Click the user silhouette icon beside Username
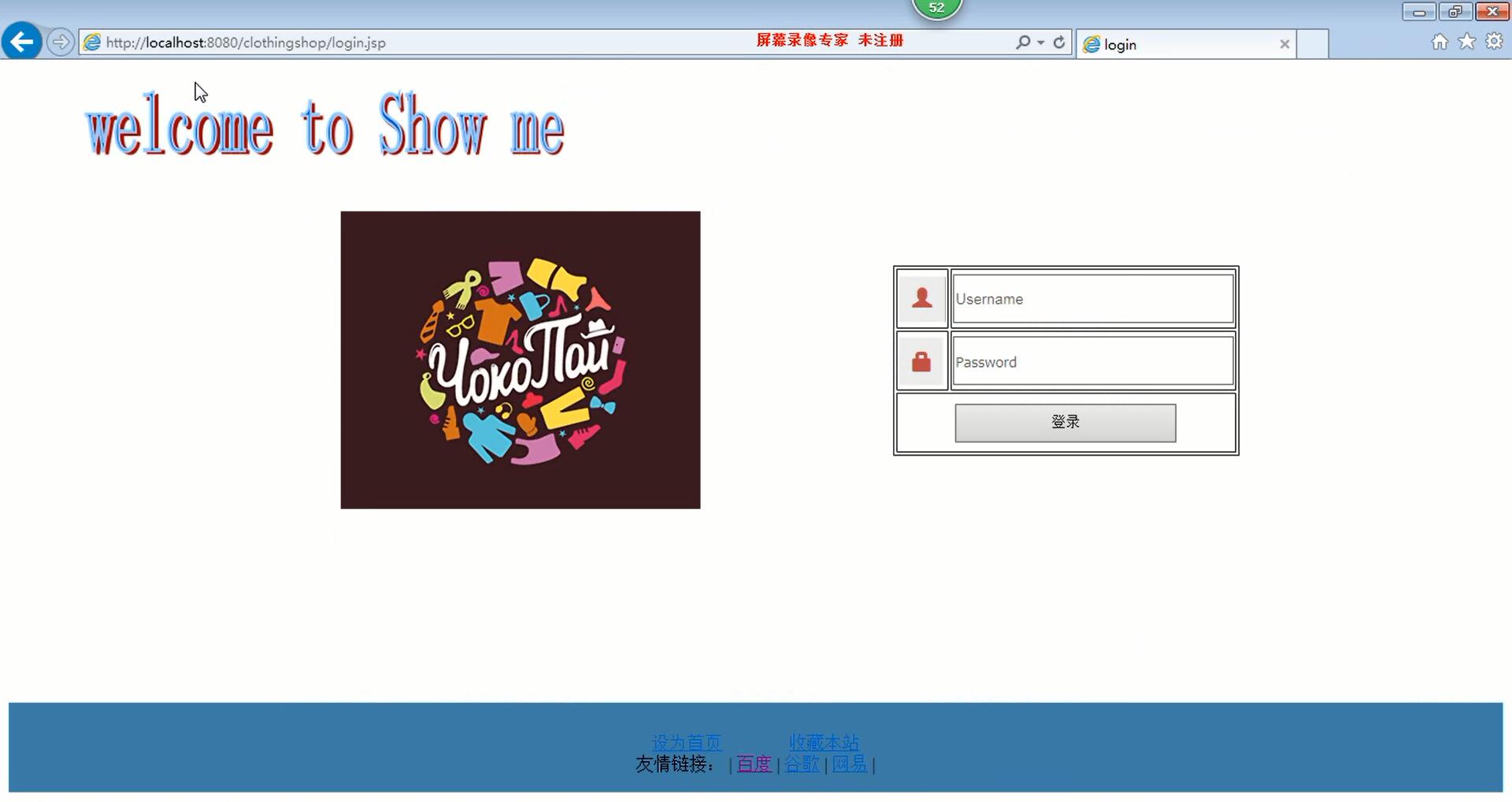 (922, 298)
